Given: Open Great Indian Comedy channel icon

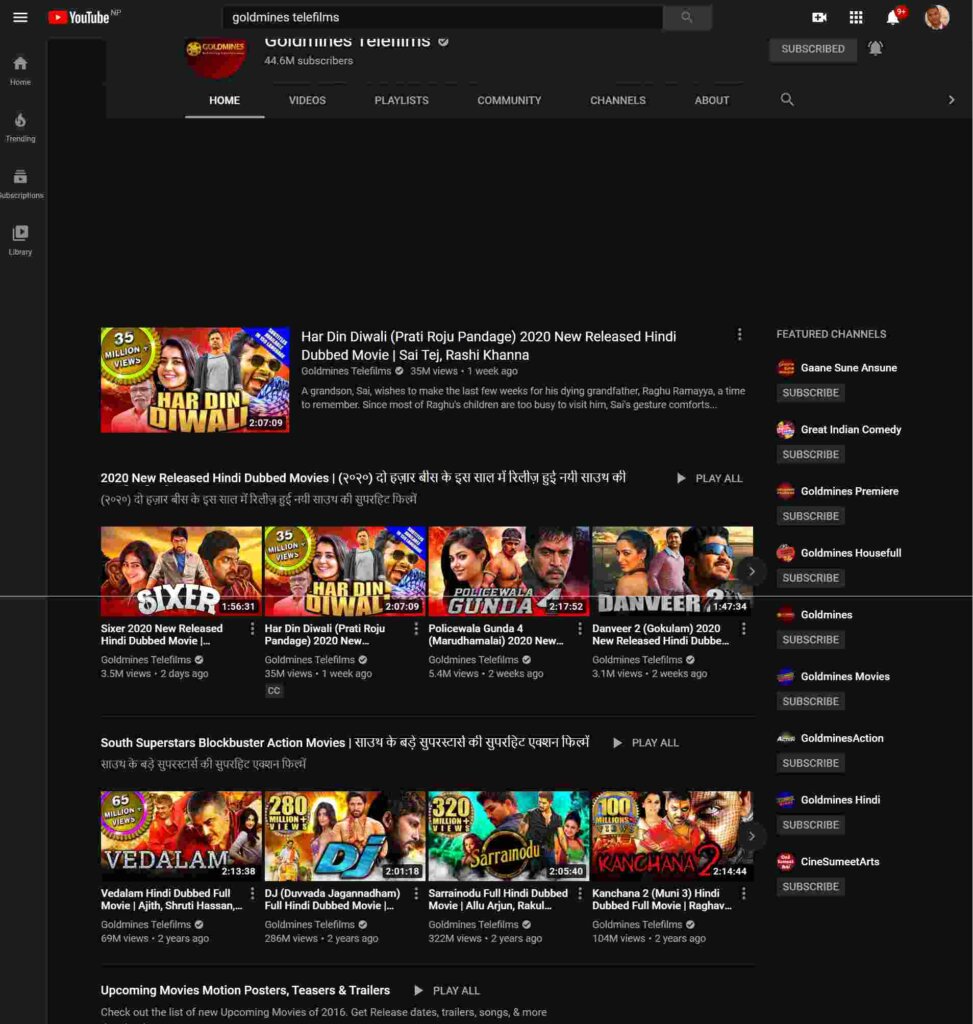Looking at the screenshot, I should tap(786, 429).
